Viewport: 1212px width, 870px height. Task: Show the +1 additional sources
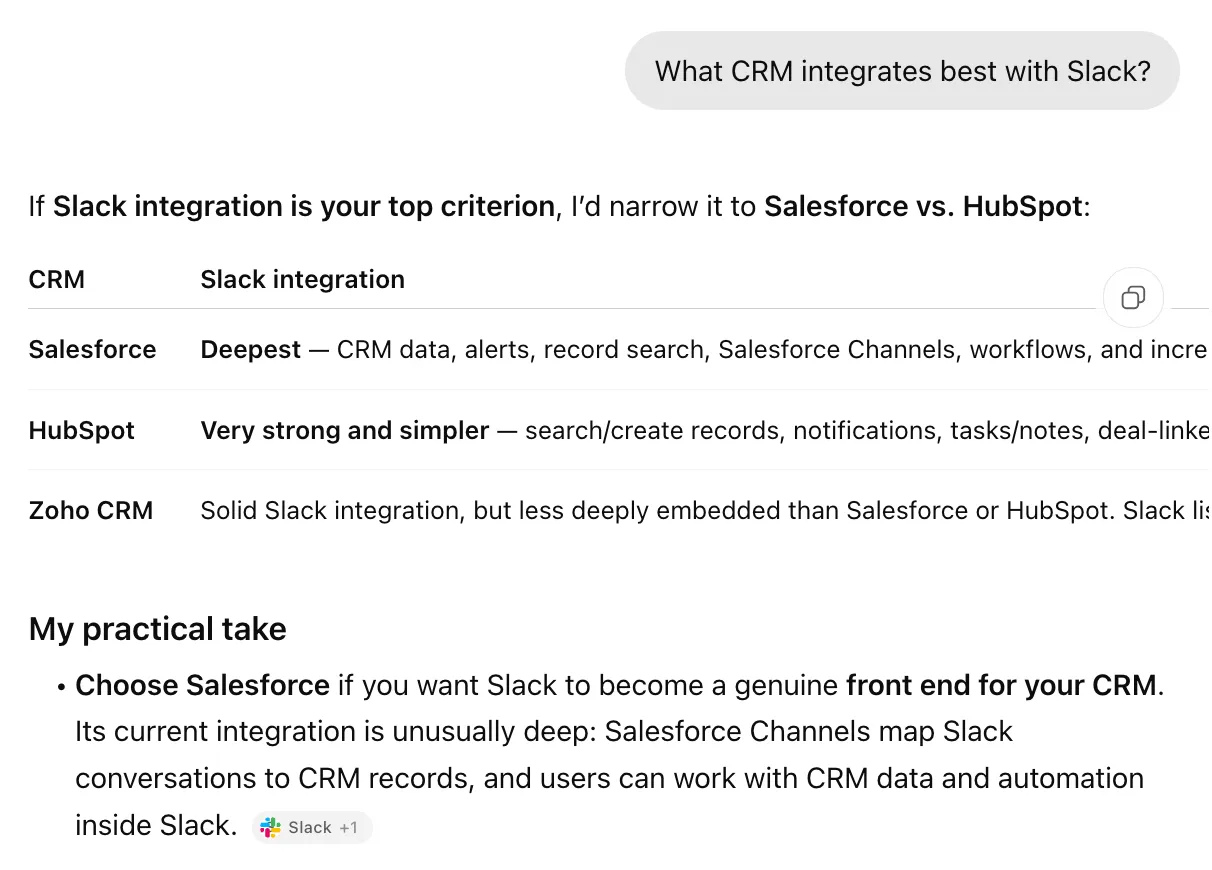[348, 828]
